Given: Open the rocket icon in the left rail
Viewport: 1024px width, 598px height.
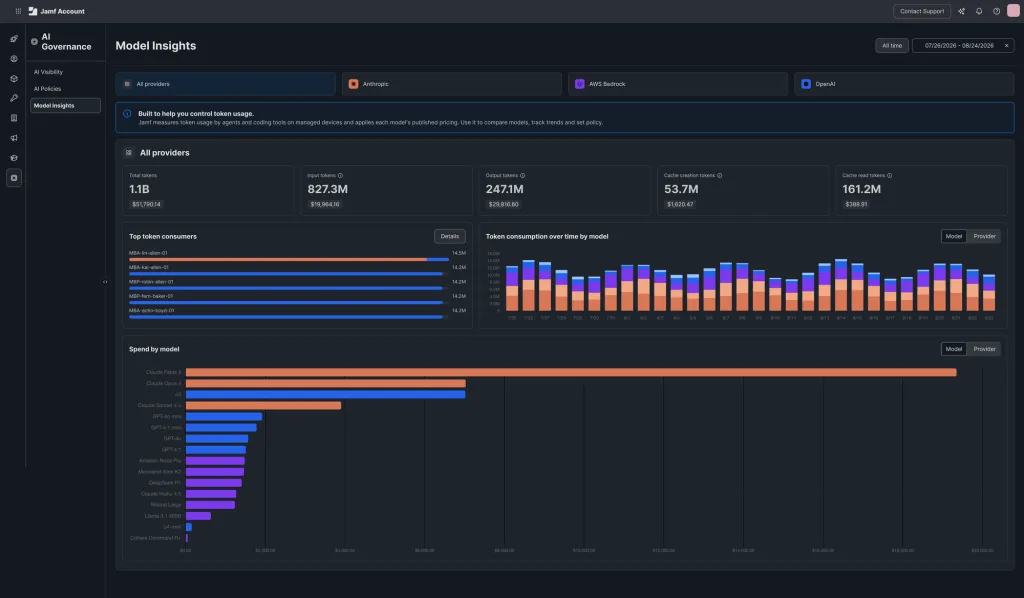Looking at the screenshot, I should [14, 39].
